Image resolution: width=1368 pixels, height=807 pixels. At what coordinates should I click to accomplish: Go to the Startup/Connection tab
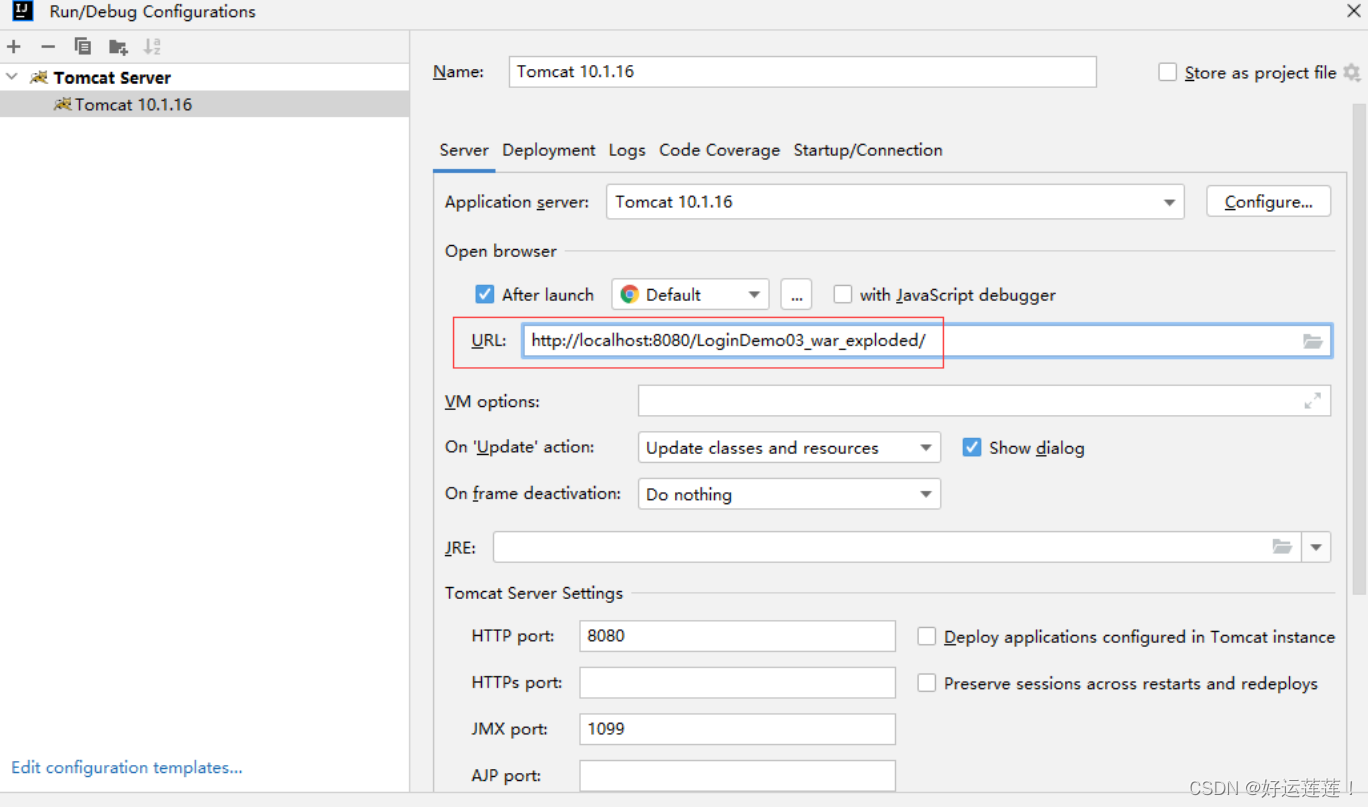point(868,150)
